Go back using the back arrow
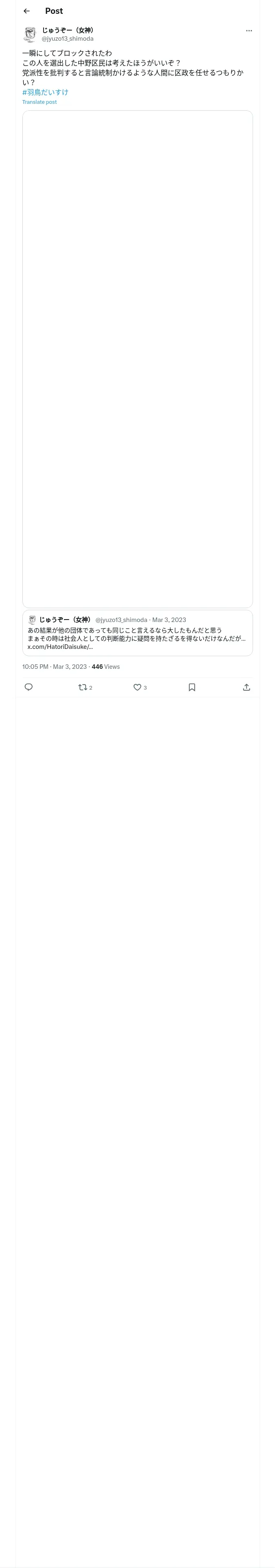Image resolution: width=275 pixels, height=1568 pixels. coord(26,11)
